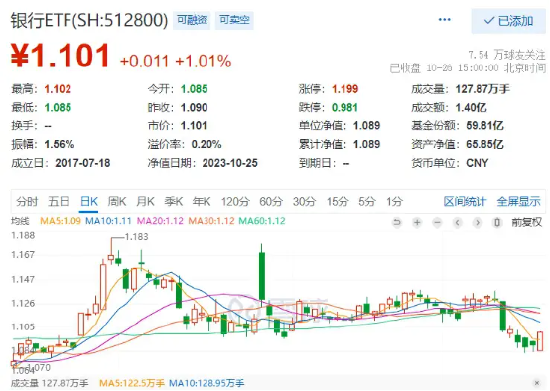Click the 成交量 value 127.87万手 in stats

[x=483, y=89]
